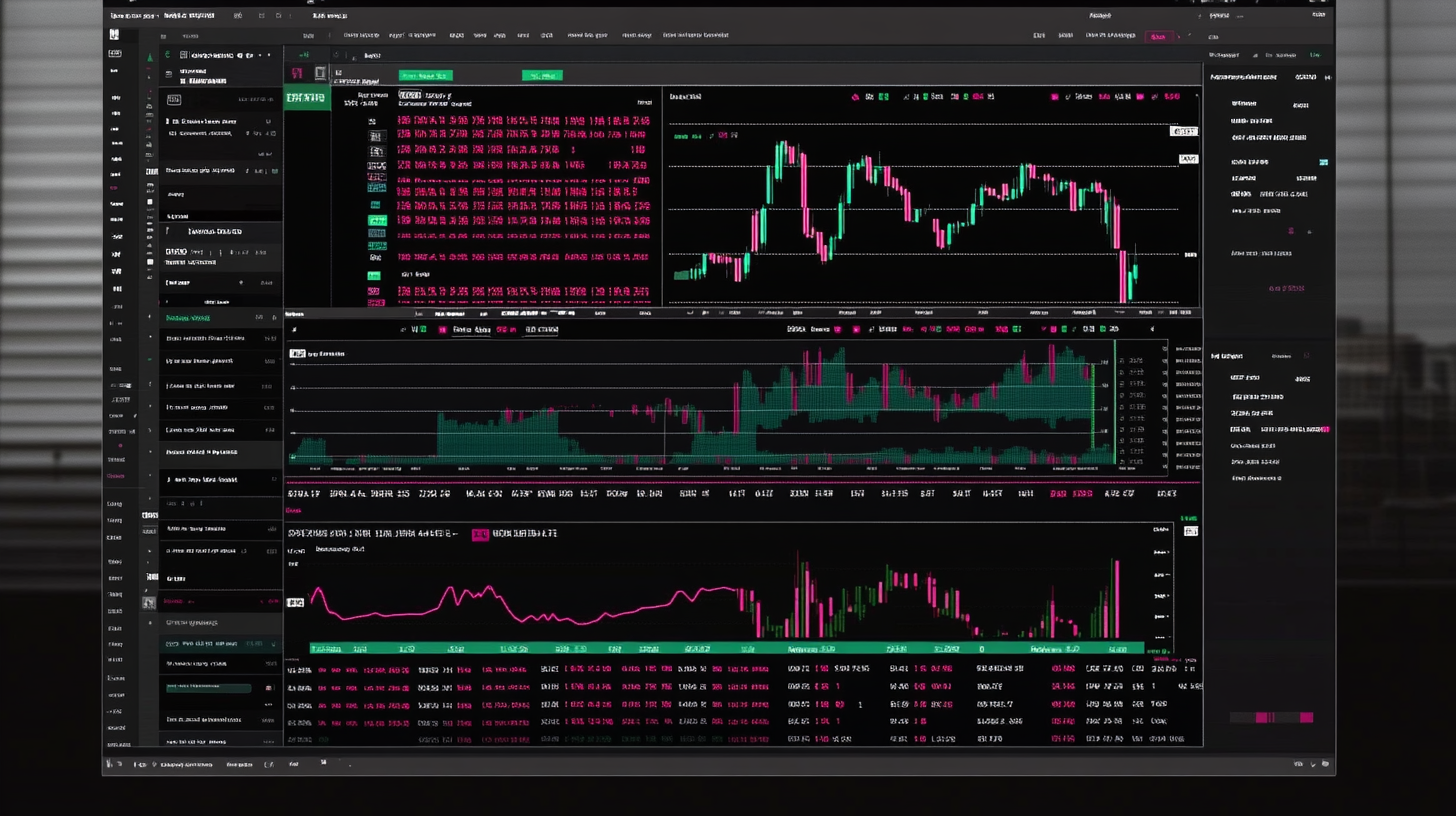Open the fullscreen icon on the lower chart
Image resolution: width=1456 pixels, height=816 pixels.
[1190, 531]
